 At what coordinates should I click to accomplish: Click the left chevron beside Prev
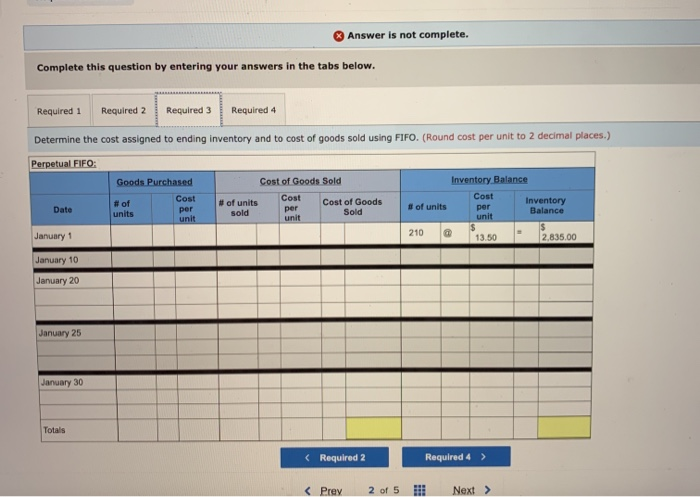point(308,491)
